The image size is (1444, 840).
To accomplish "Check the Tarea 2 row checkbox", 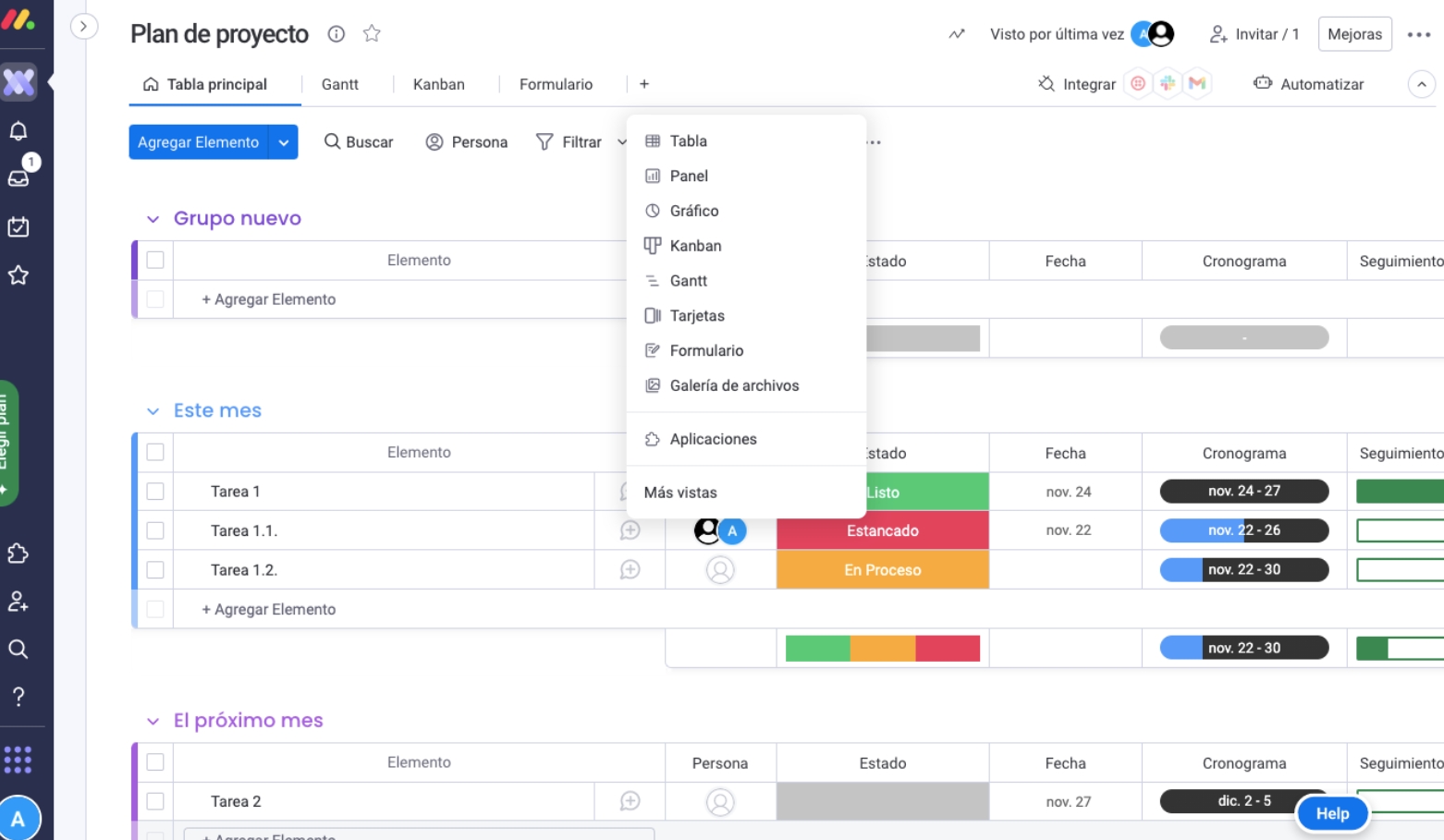I will 155,801.
